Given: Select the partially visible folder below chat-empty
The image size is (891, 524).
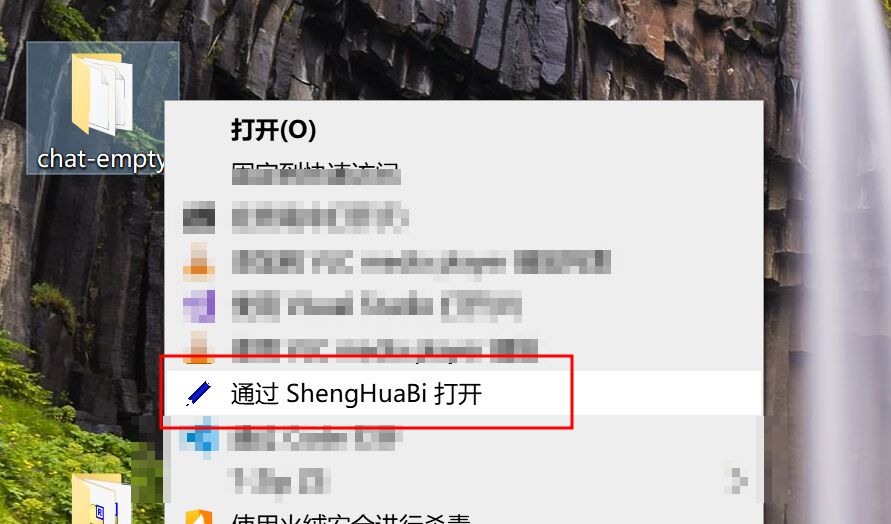Looking at the screenshot, I should 101,499.
